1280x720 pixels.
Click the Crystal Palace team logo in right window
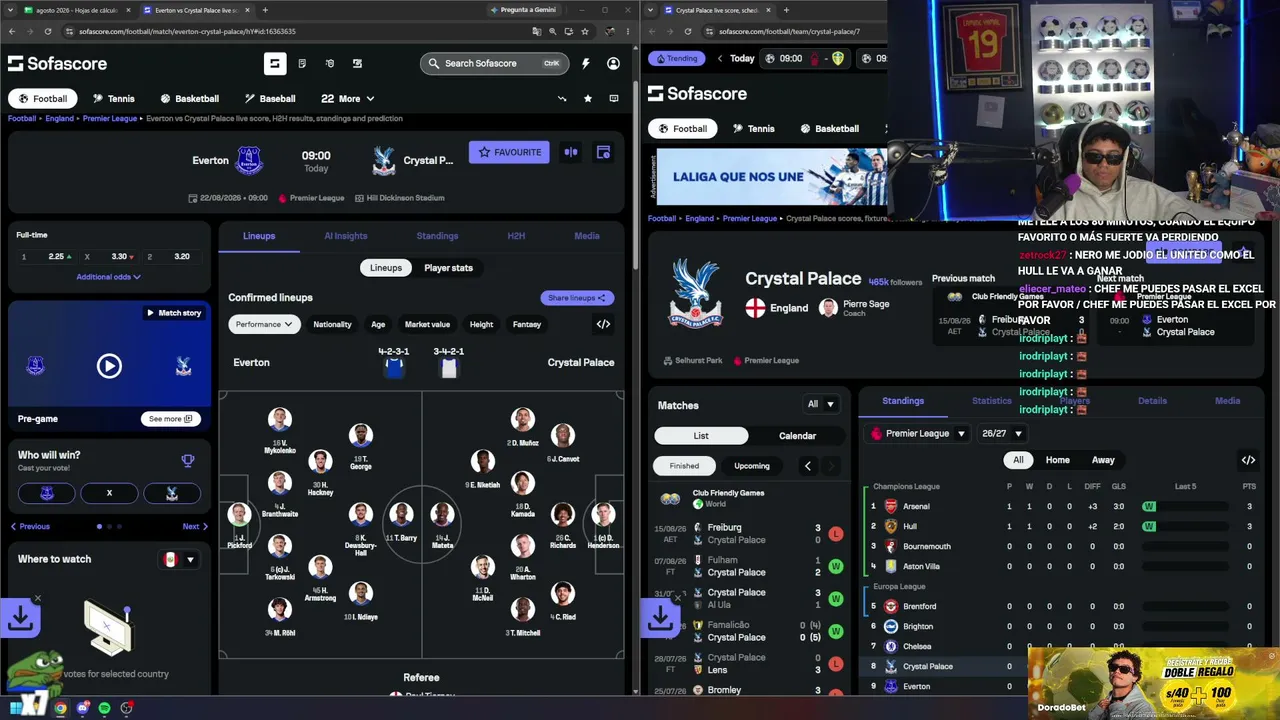click(x=695, y=293)
